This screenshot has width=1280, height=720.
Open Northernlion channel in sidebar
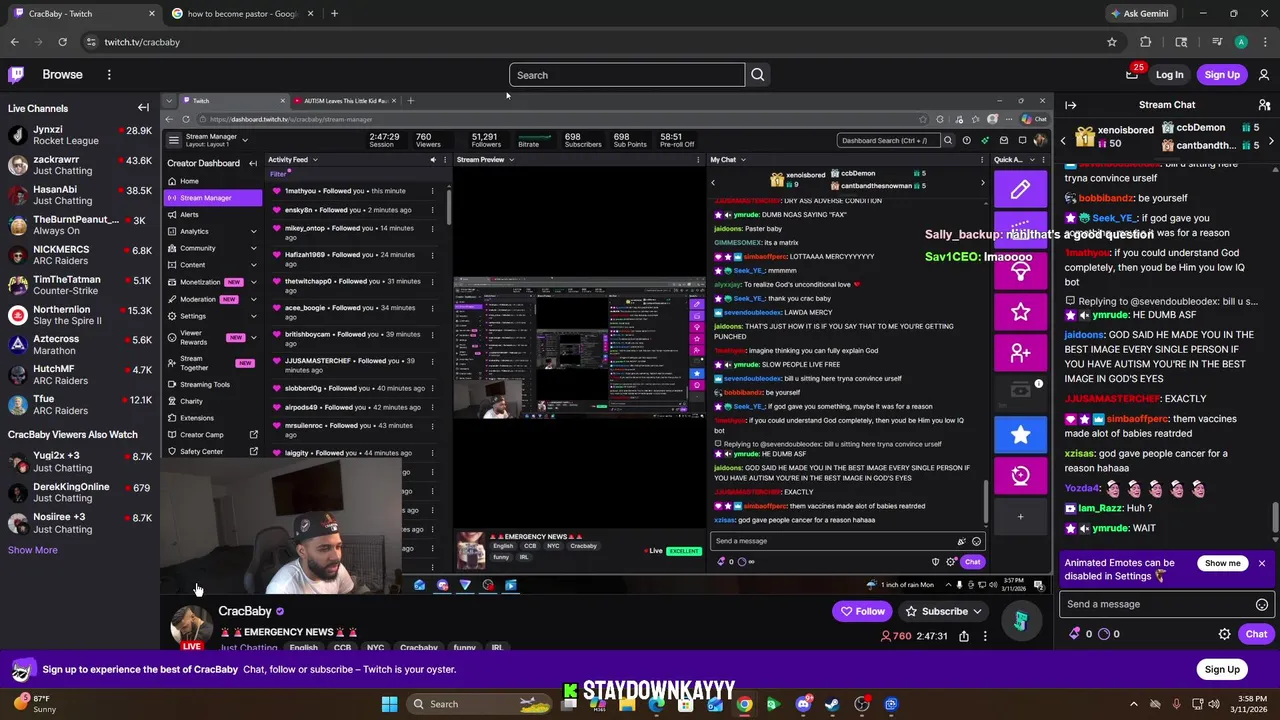coord(80,315)
